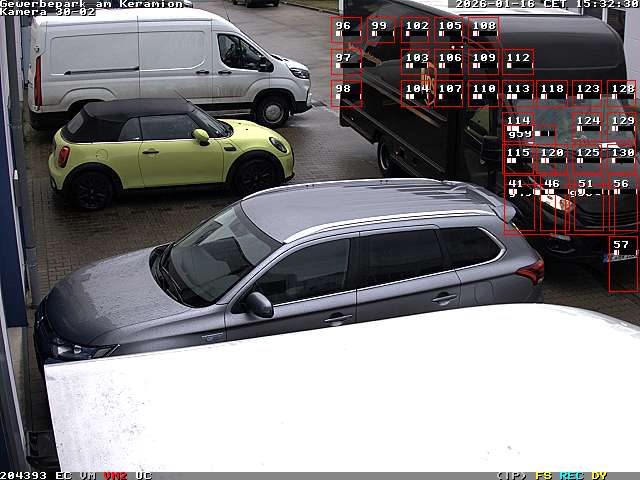640x480 pixels.
Task: Select motion detection zone 99
Action: pos(380,30)
